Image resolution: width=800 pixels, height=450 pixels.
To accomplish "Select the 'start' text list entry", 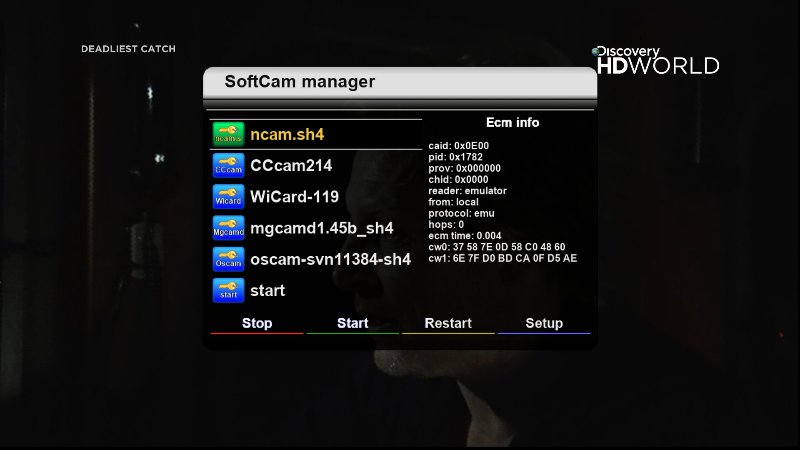I will click(x=267, y=290).
